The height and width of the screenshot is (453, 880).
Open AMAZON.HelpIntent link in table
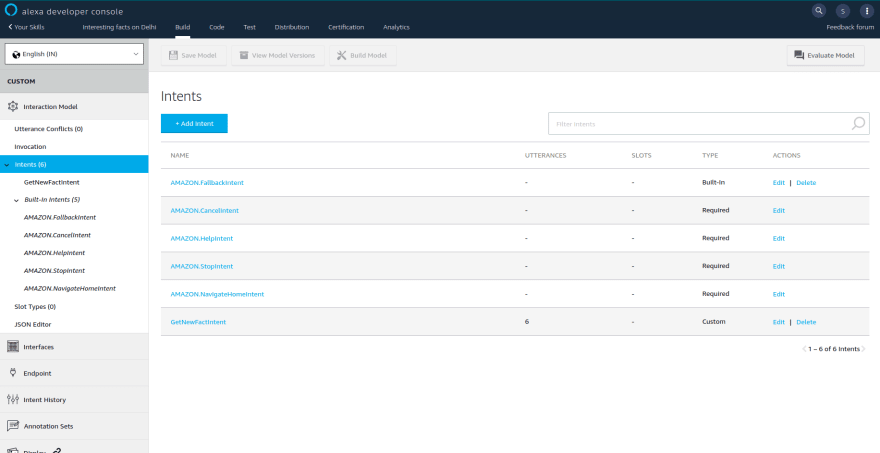tap(201, 238)
